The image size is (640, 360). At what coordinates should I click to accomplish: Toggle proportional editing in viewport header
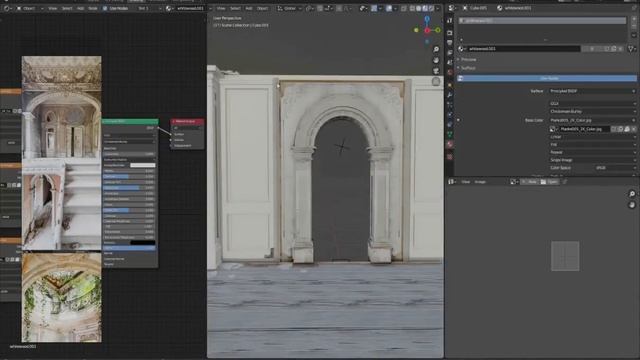[x=339, y=8]
